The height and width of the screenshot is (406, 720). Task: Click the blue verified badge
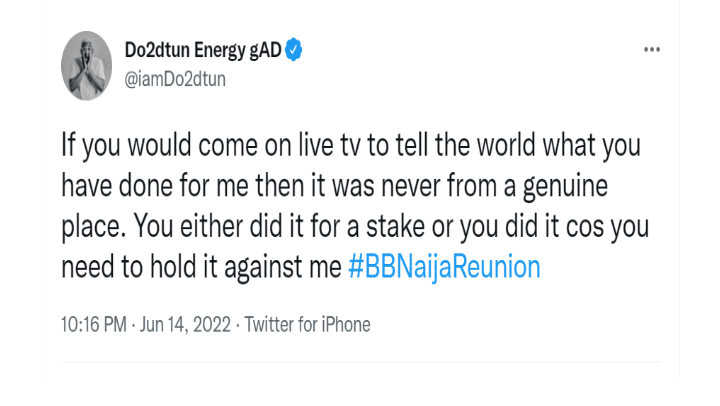point(294,50)
